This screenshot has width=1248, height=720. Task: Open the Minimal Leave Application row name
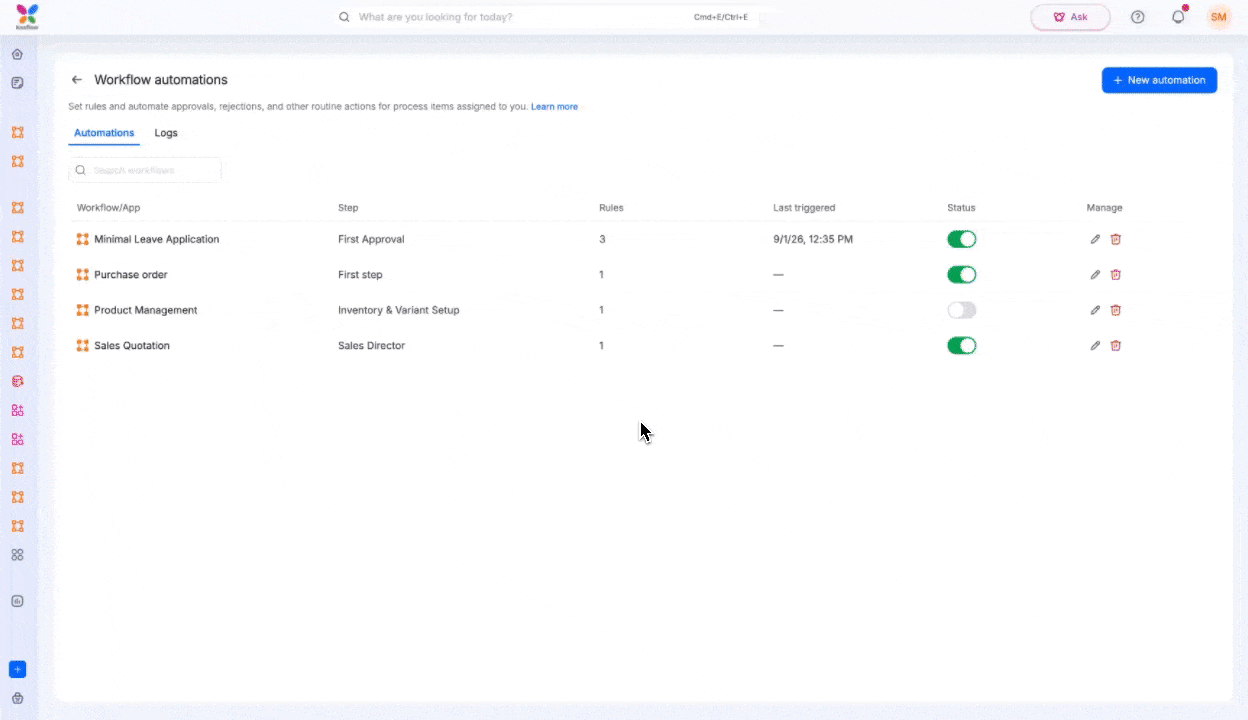pos(156,239)
